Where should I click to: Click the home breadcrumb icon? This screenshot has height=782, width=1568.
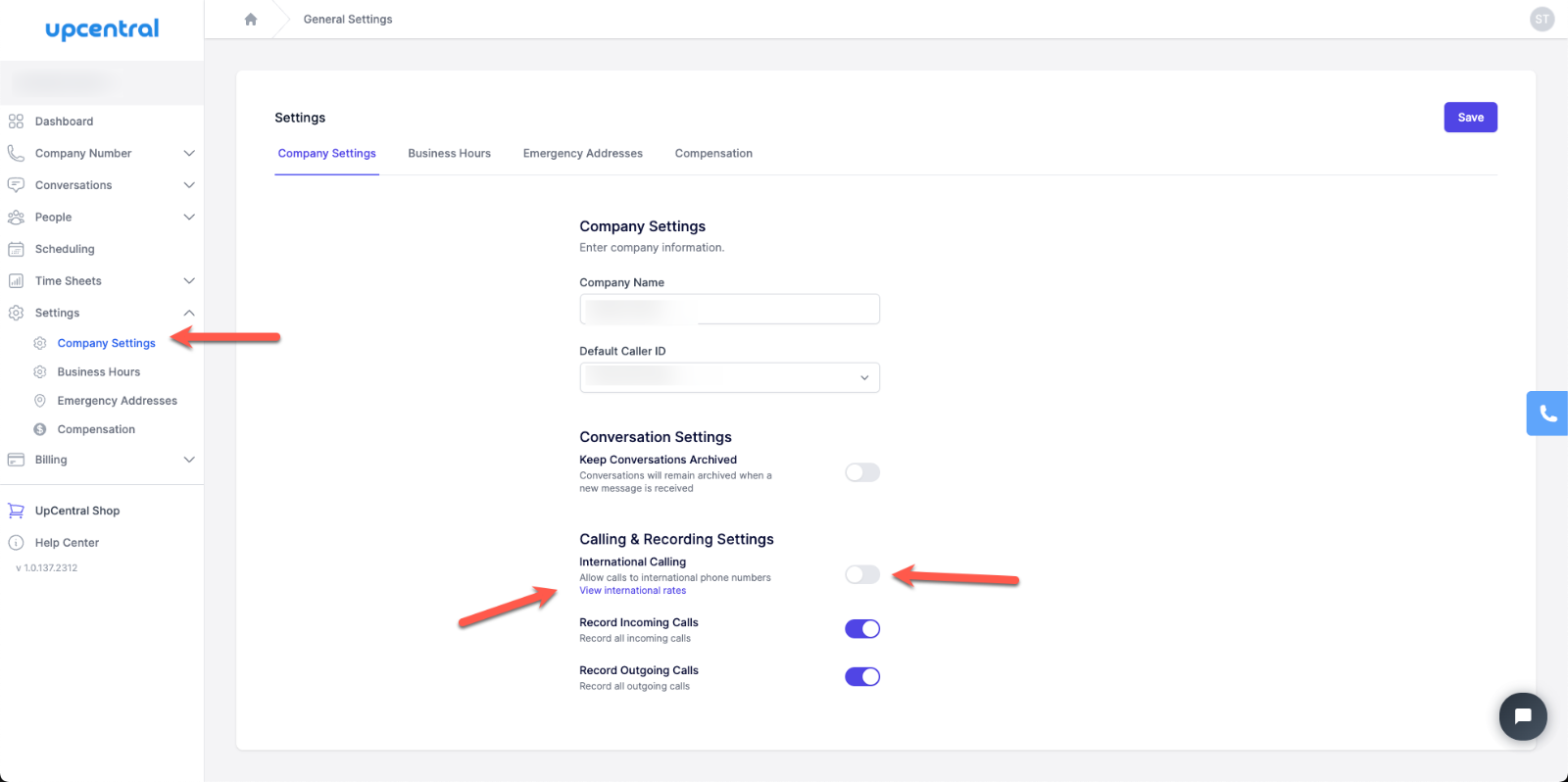(251, 20)
